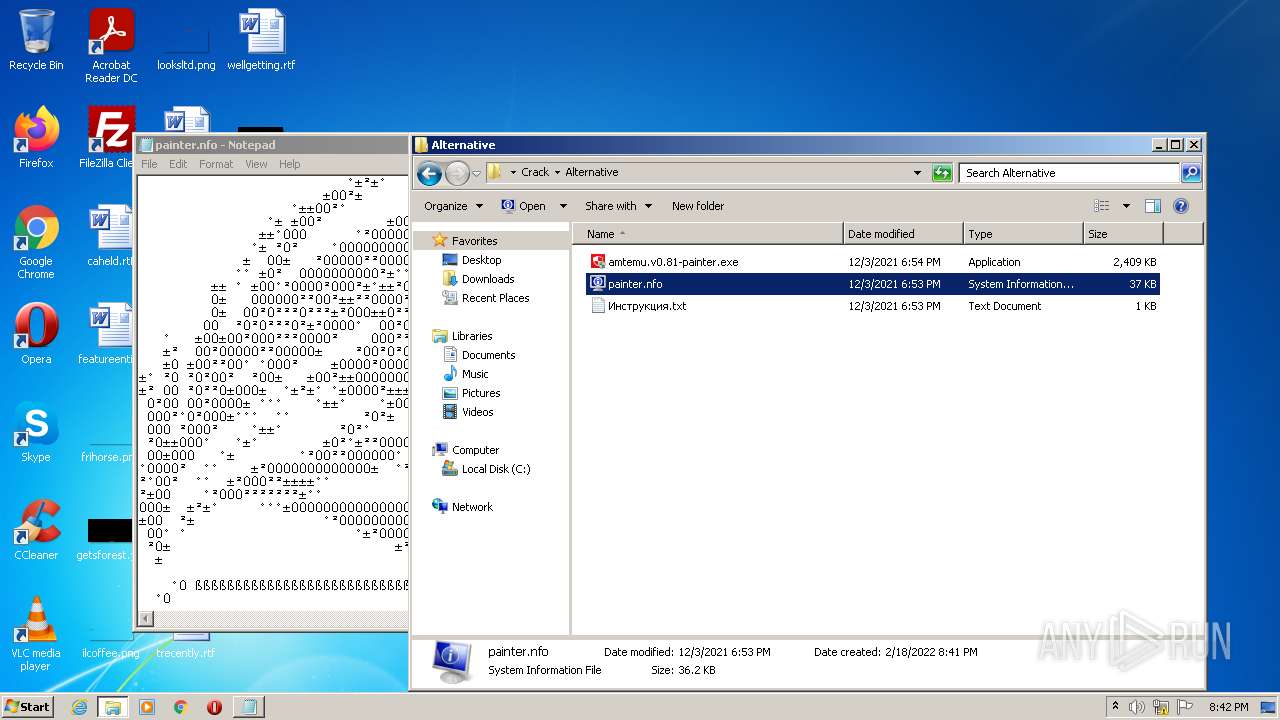This screenshot has height=720, width=1280.
Task: Click Chrome icon in the taskbar
Action: pyautogui.click(x=181, y=707)
